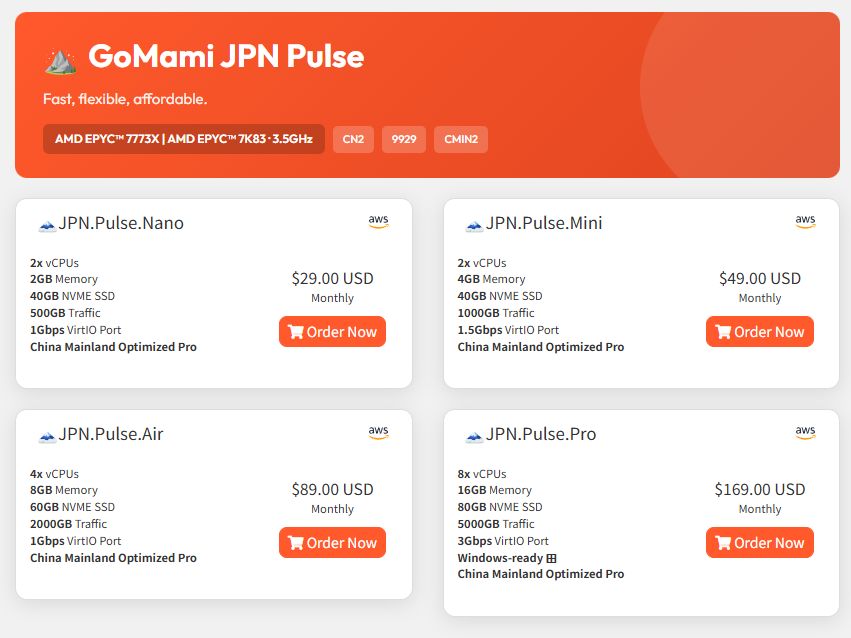The width and height of the screenshot is (851, 638).
Task: Click the AWS logo on JPN.Pulse.Nano card
Action: click(378, 222)
